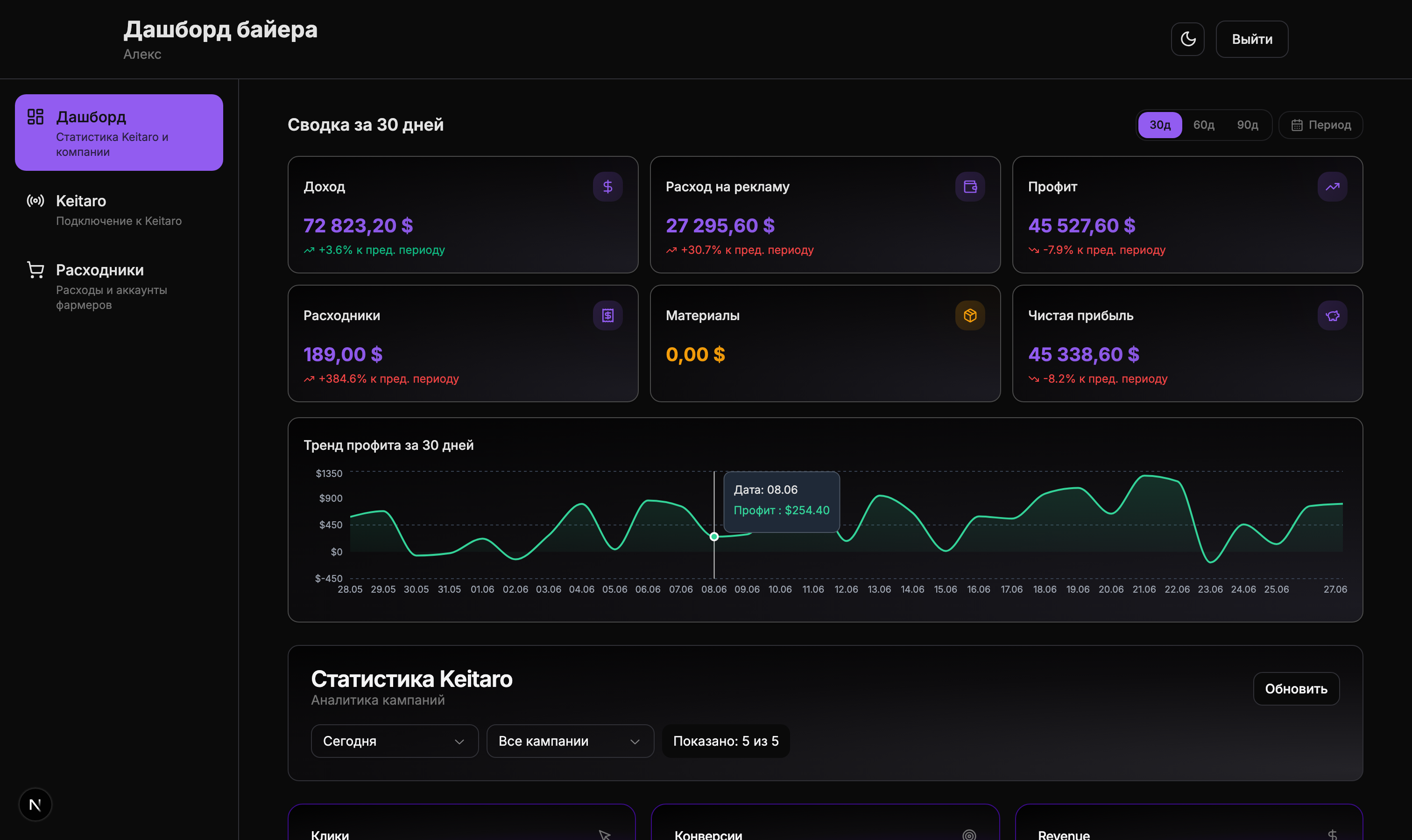The height and width of the screenshot is (840, 1412).
Task: Open the Расходники sidebar section
Action: point(119,287)
